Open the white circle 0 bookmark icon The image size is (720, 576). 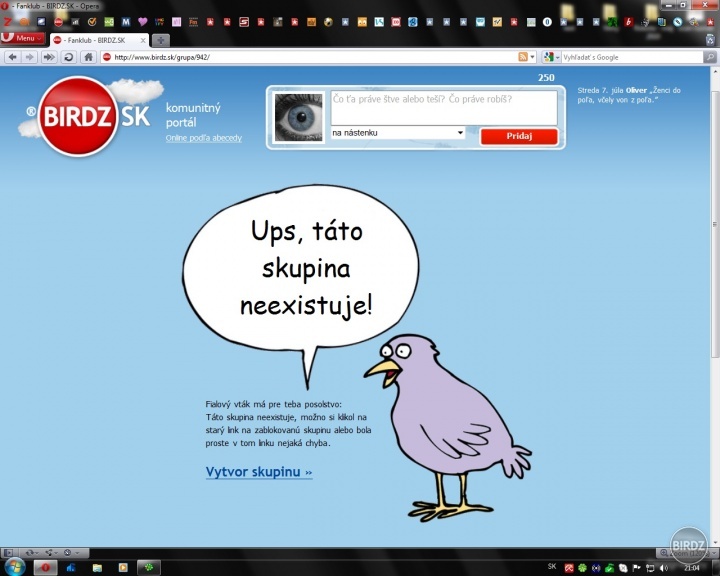pyautogui.click(x=547, y=22)
